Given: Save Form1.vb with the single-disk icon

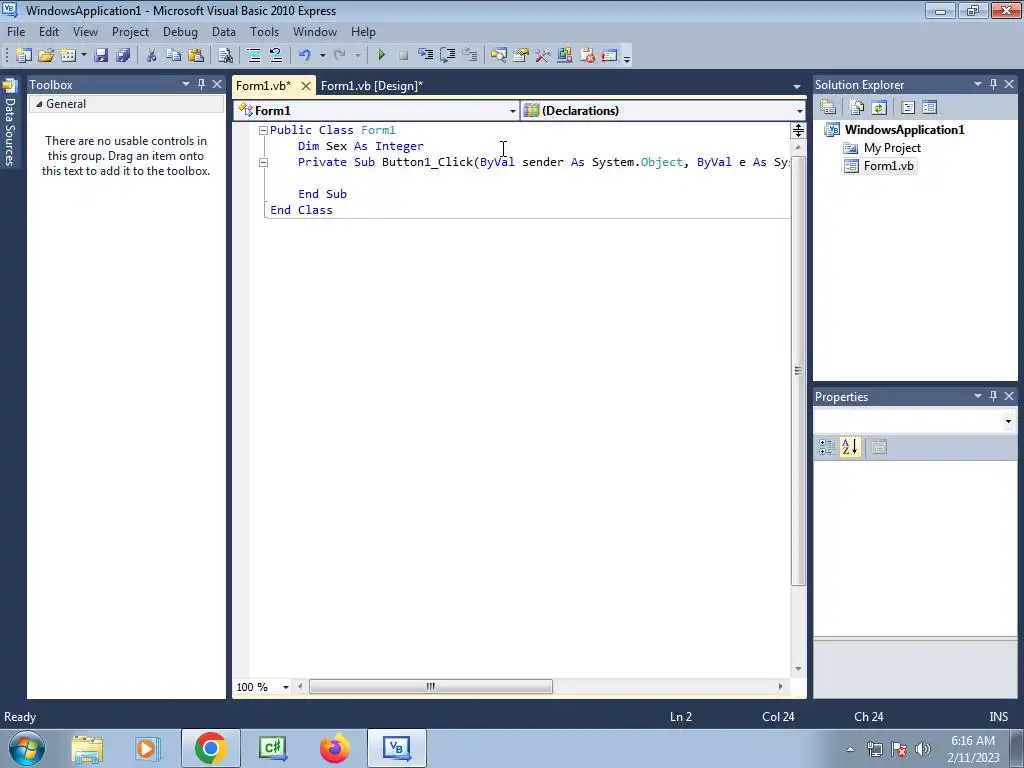Looking at the screenshot, I should [101, 56].
